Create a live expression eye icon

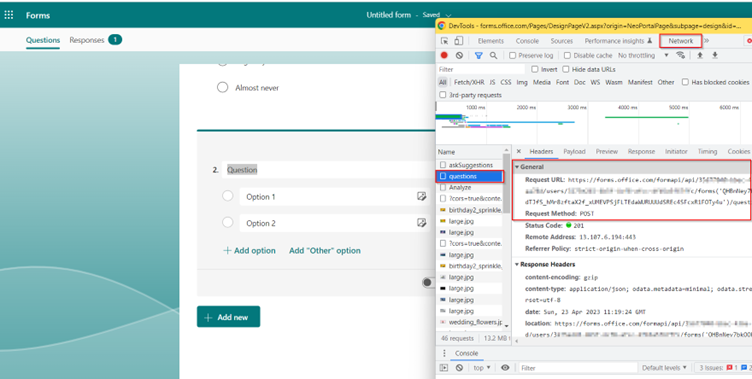[x=505, y=367]
